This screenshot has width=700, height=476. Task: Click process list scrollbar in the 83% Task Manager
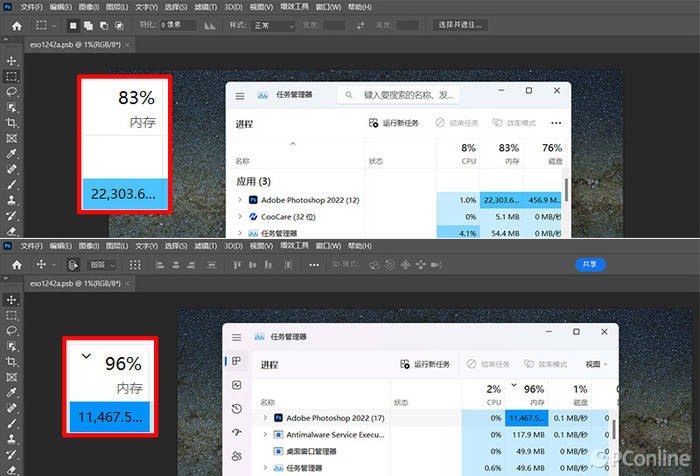[566, 190]
